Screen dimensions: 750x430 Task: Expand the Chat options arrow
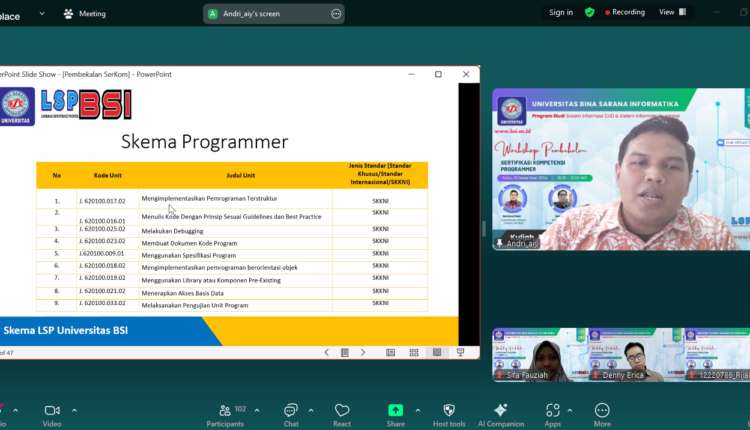point(311,410)
